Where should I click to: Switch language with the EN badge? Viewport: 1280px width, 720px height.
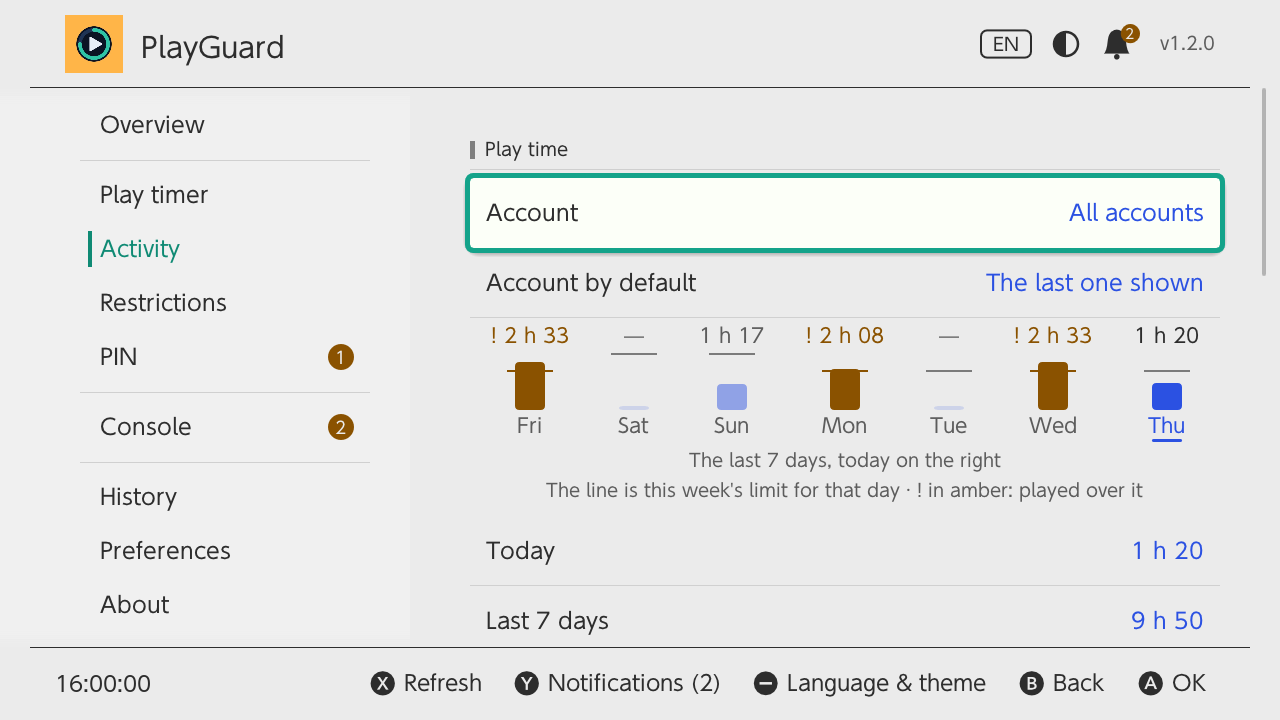coord(1006,44)
